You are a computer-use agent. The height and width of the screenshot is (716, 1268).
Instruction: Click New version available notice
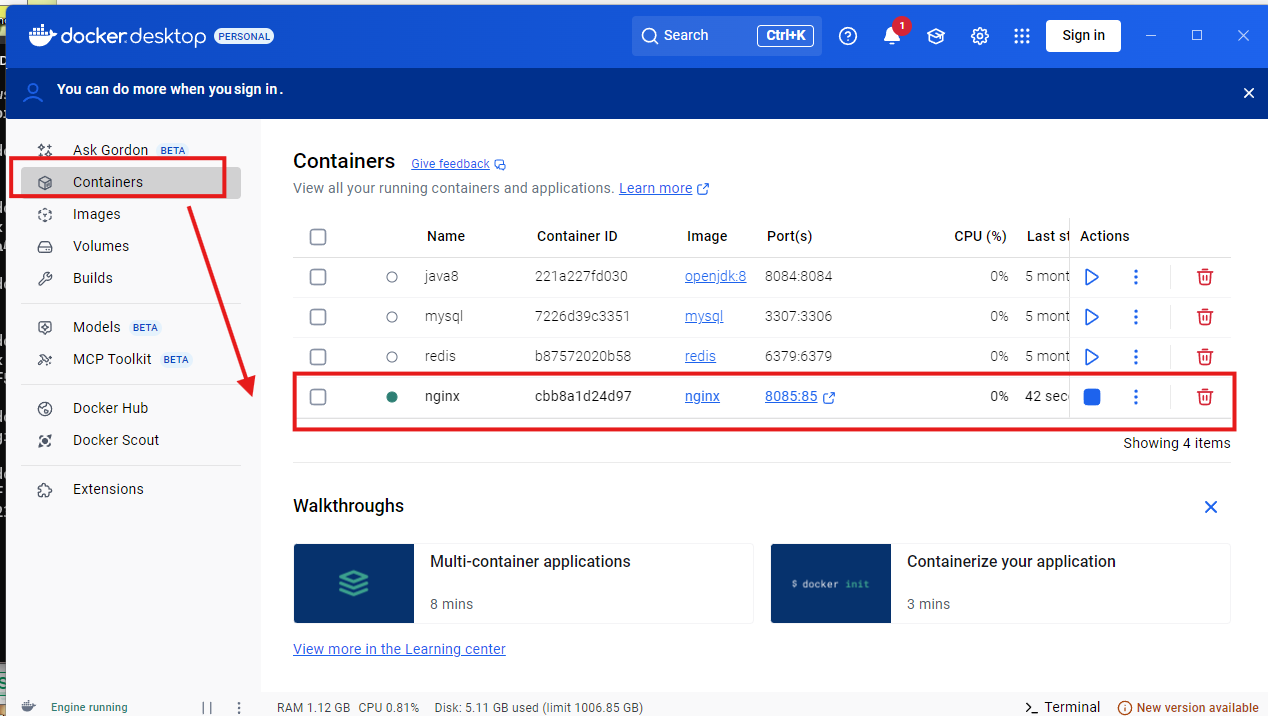[1188, 708]
